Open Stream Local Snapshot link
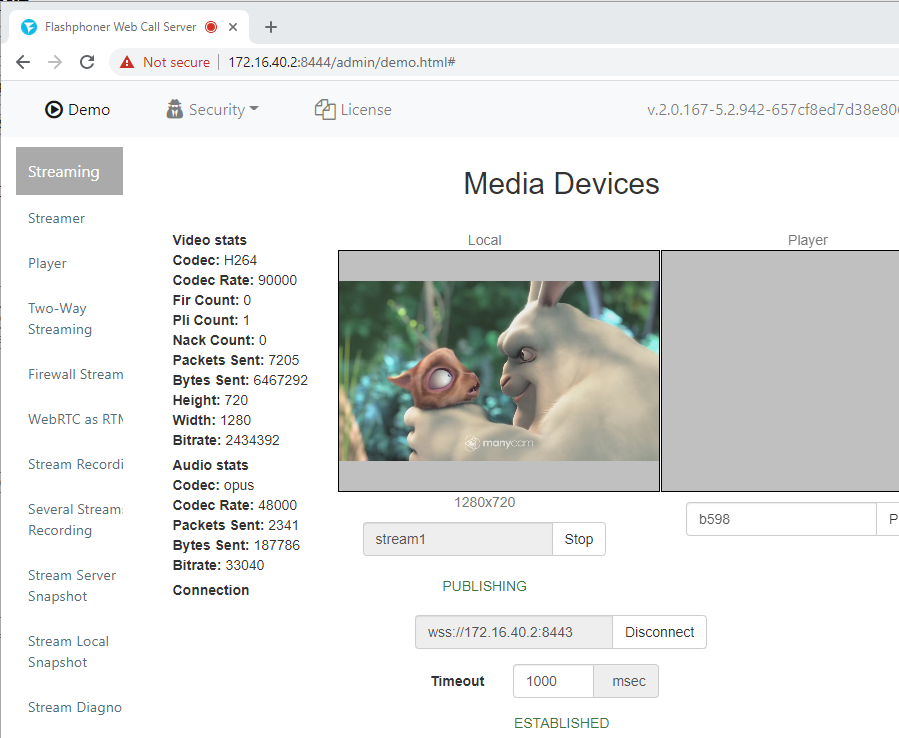Screen dimensions: 899x738 point(68,651)
